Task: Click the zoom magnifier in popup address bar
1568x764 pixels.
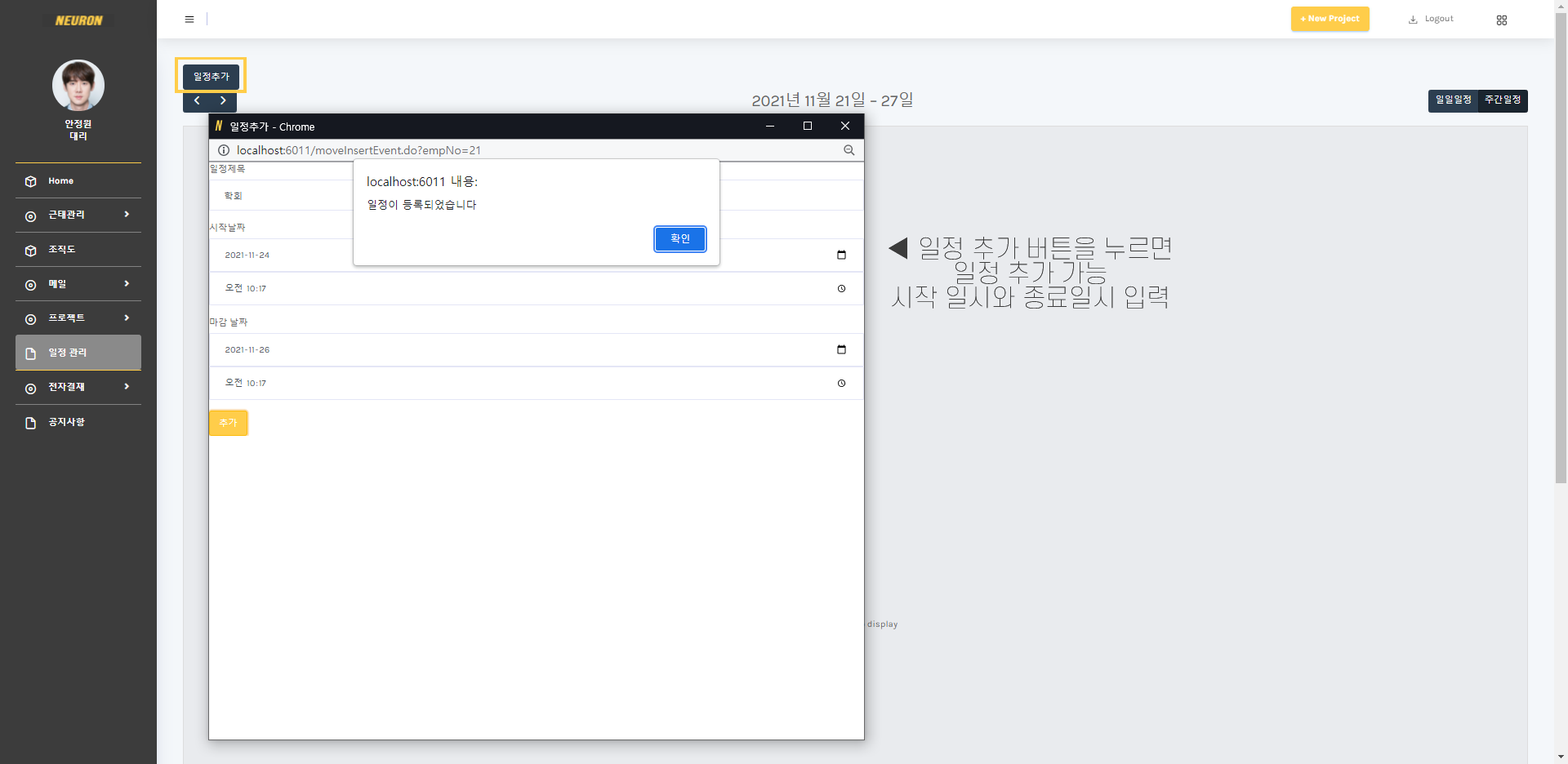Action: [849, 150]
